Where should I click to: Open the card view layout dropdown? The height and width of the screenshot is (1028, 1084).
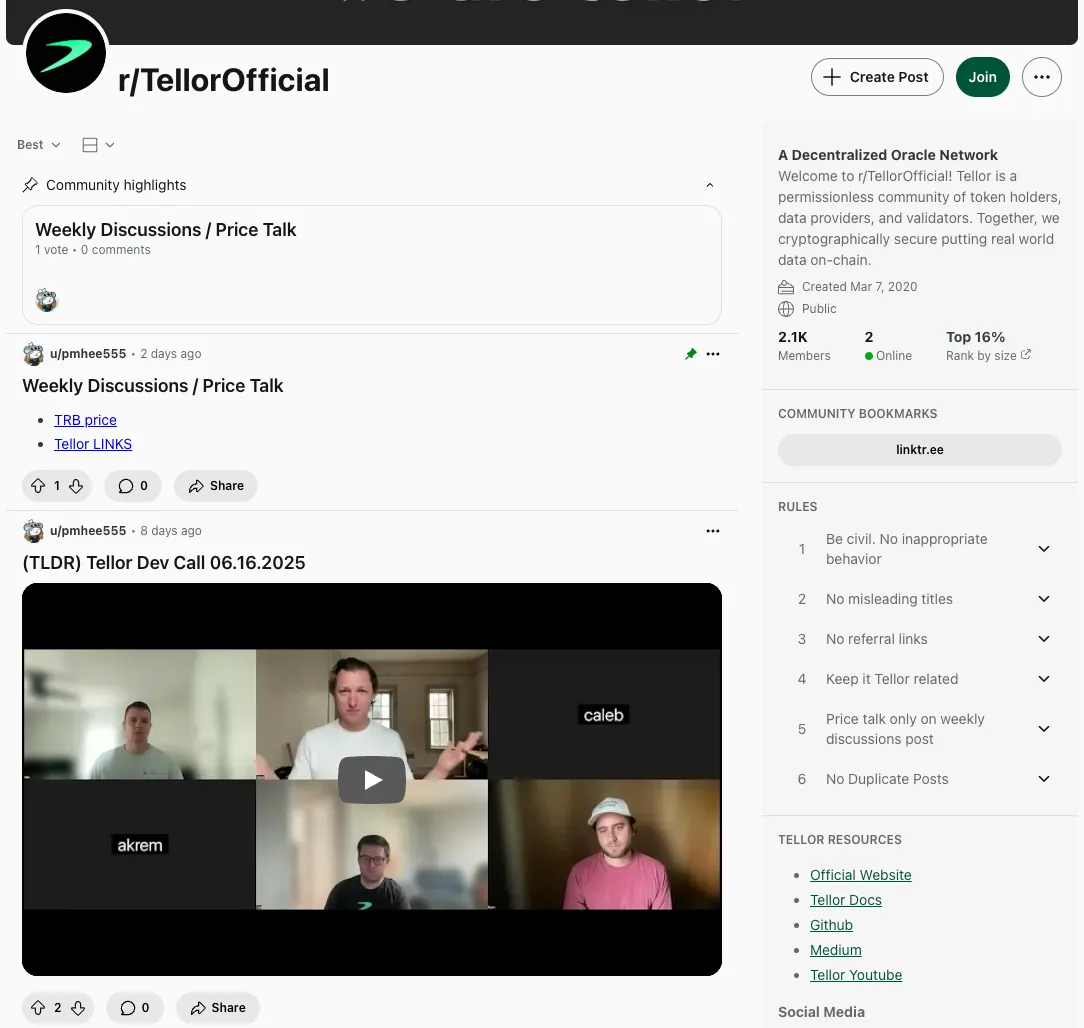[98, 144]
